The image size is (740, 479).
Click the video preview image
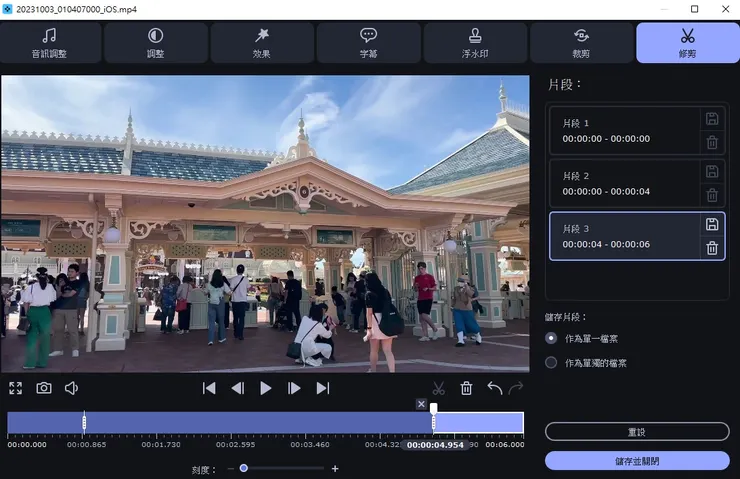(x=265, y=224)
